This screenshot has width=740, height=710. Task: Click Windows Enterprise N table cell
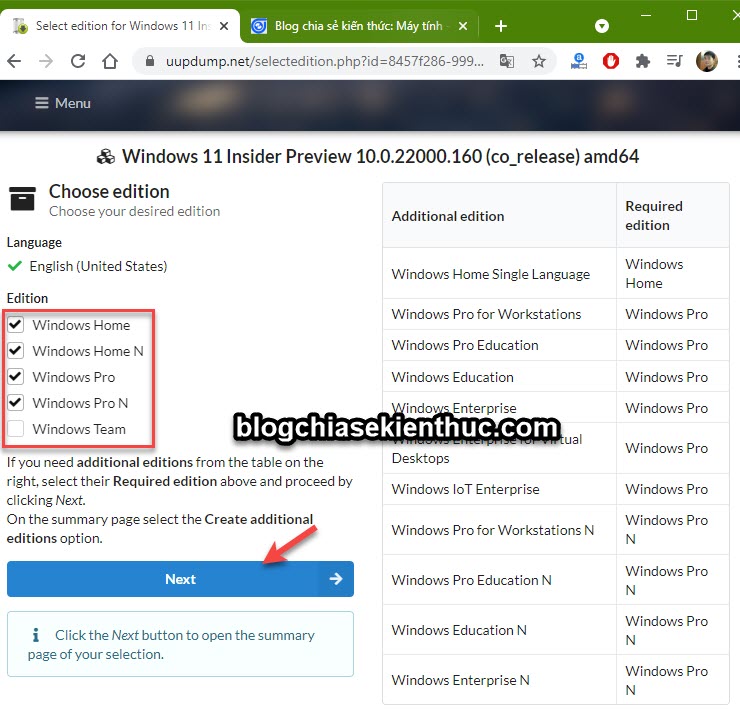click(x=499, y=680)
